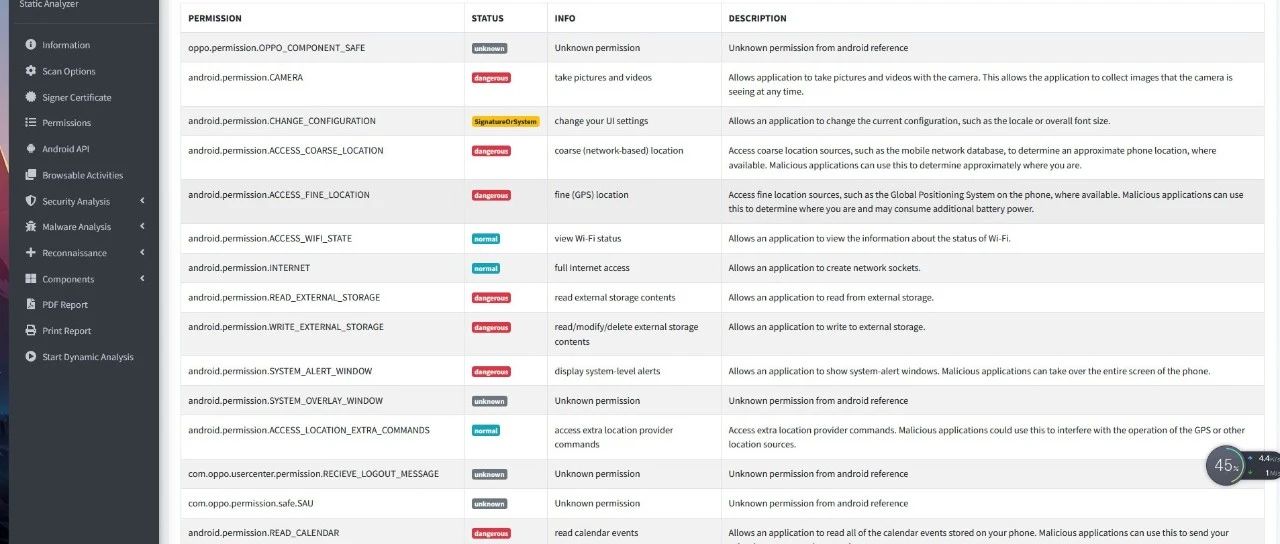
Task: Expand the Reconnaissance submenu arrow
Action: [x=142, y=253]
